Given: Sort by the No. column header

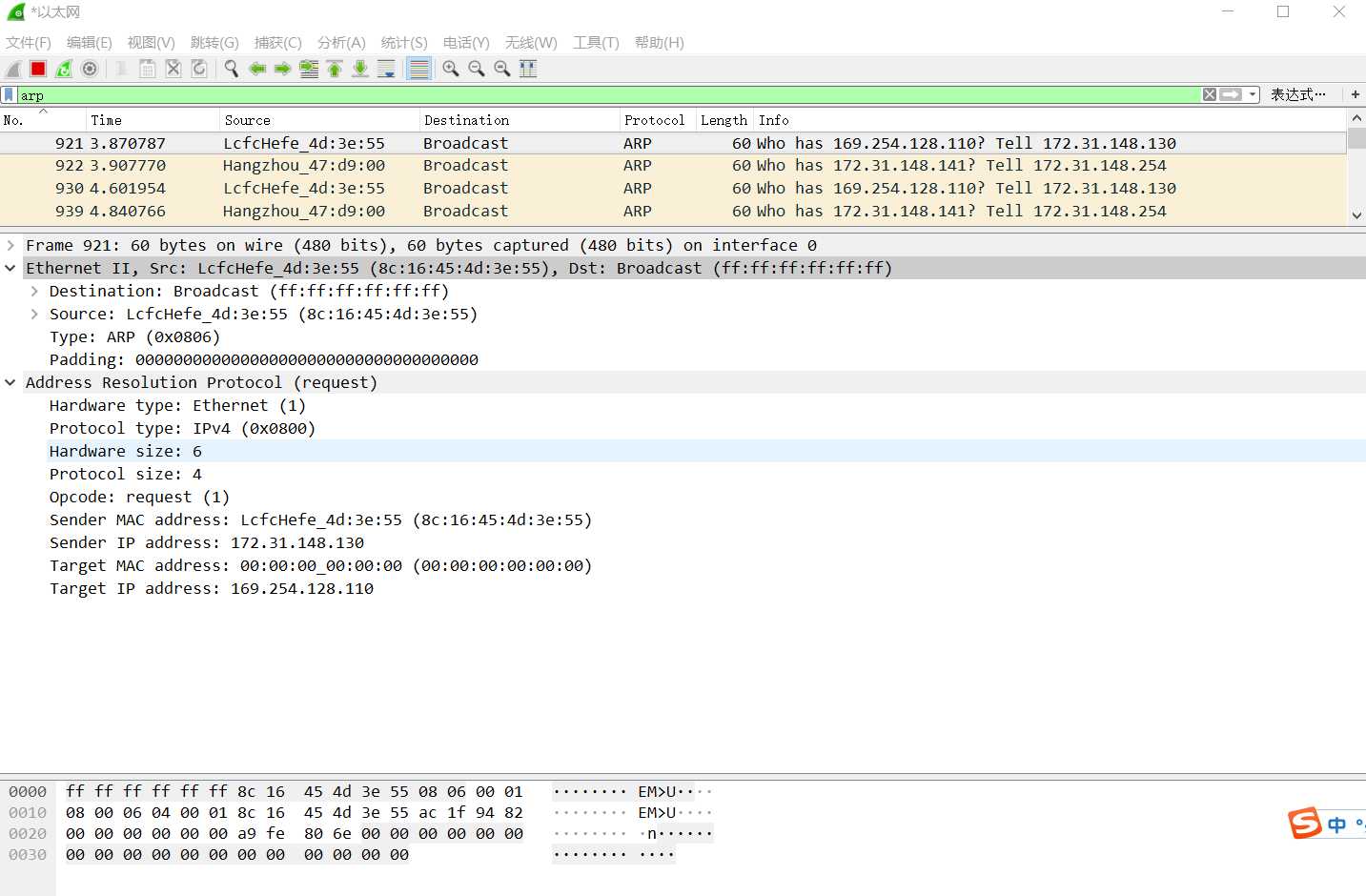Looking at the screenshot, I should pos(42,120).
